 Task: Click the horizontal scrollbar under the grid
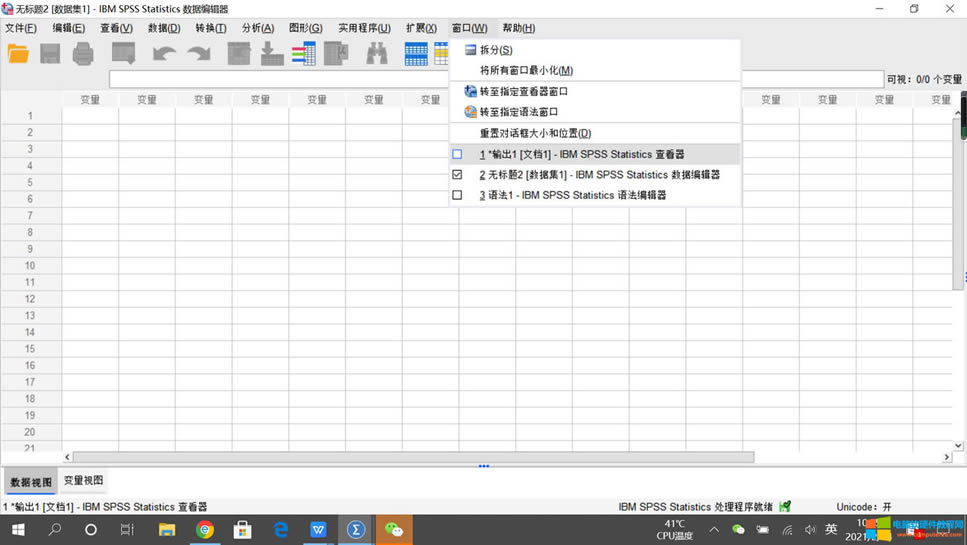click(x=412, y=457)
